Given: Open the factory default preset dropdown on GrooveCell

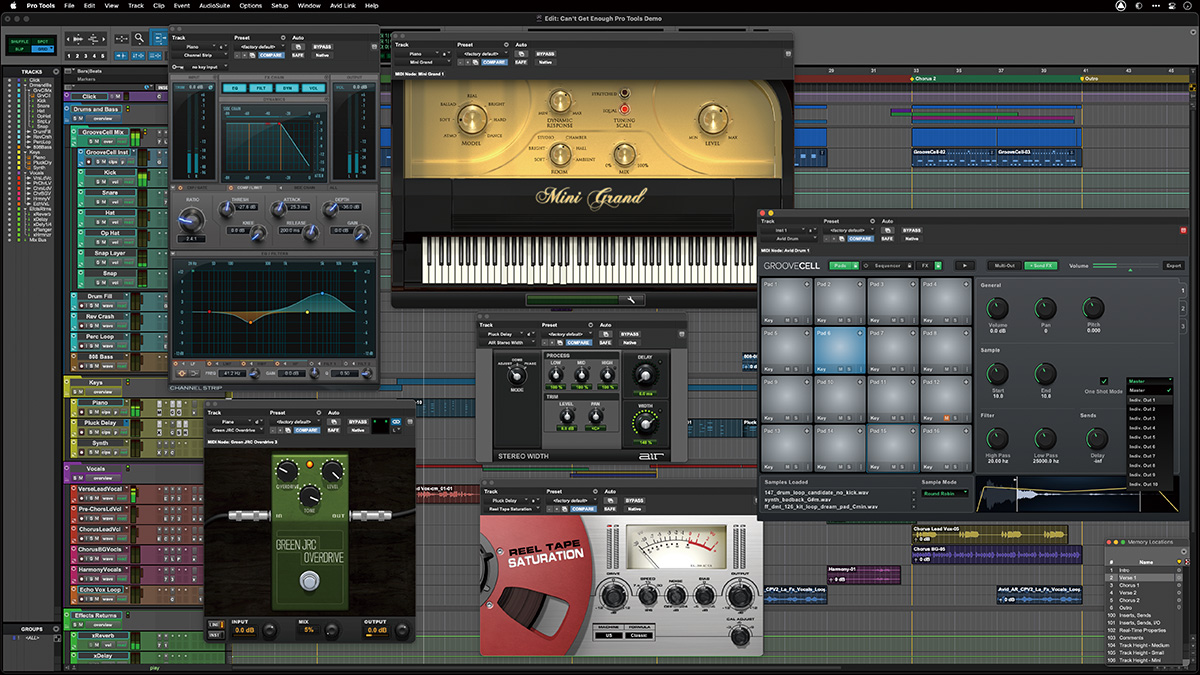Looking at the screenshot, I should click(x=848, y=231).
